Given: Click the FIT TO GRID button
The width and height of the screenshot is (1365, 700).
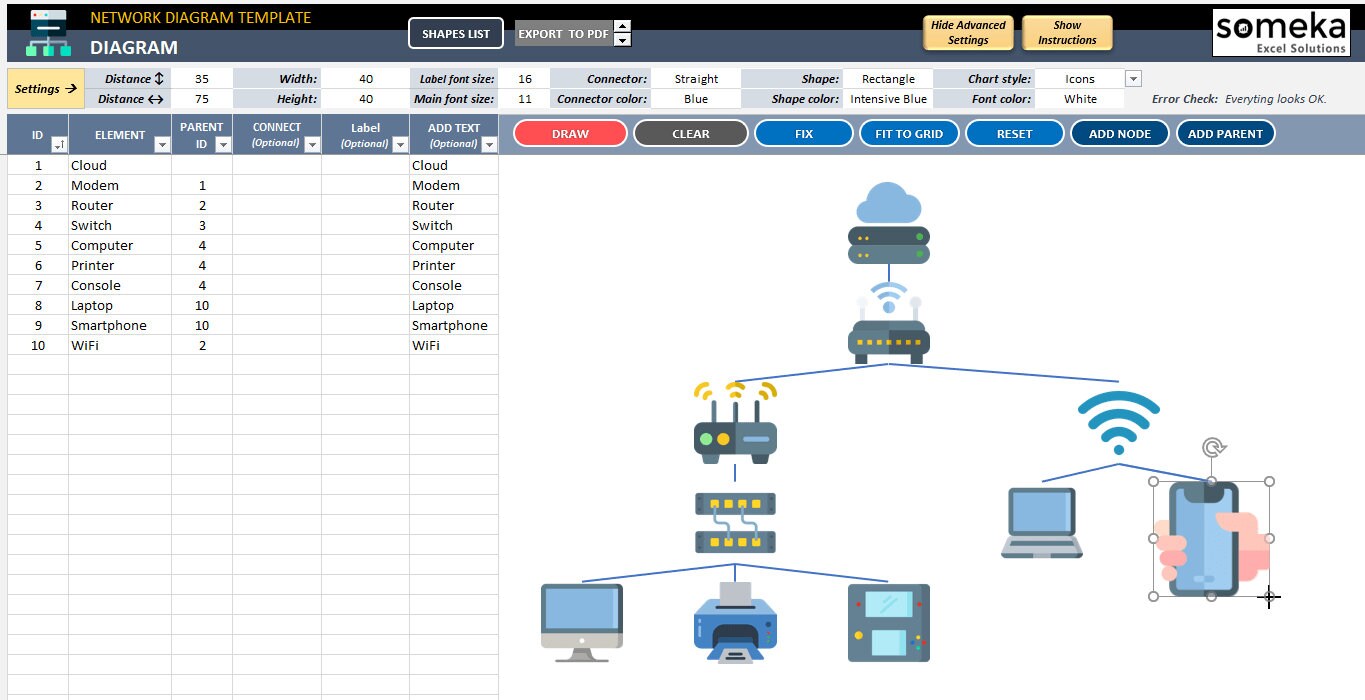Looking at the screenshot, I should (x=909, y=134).
